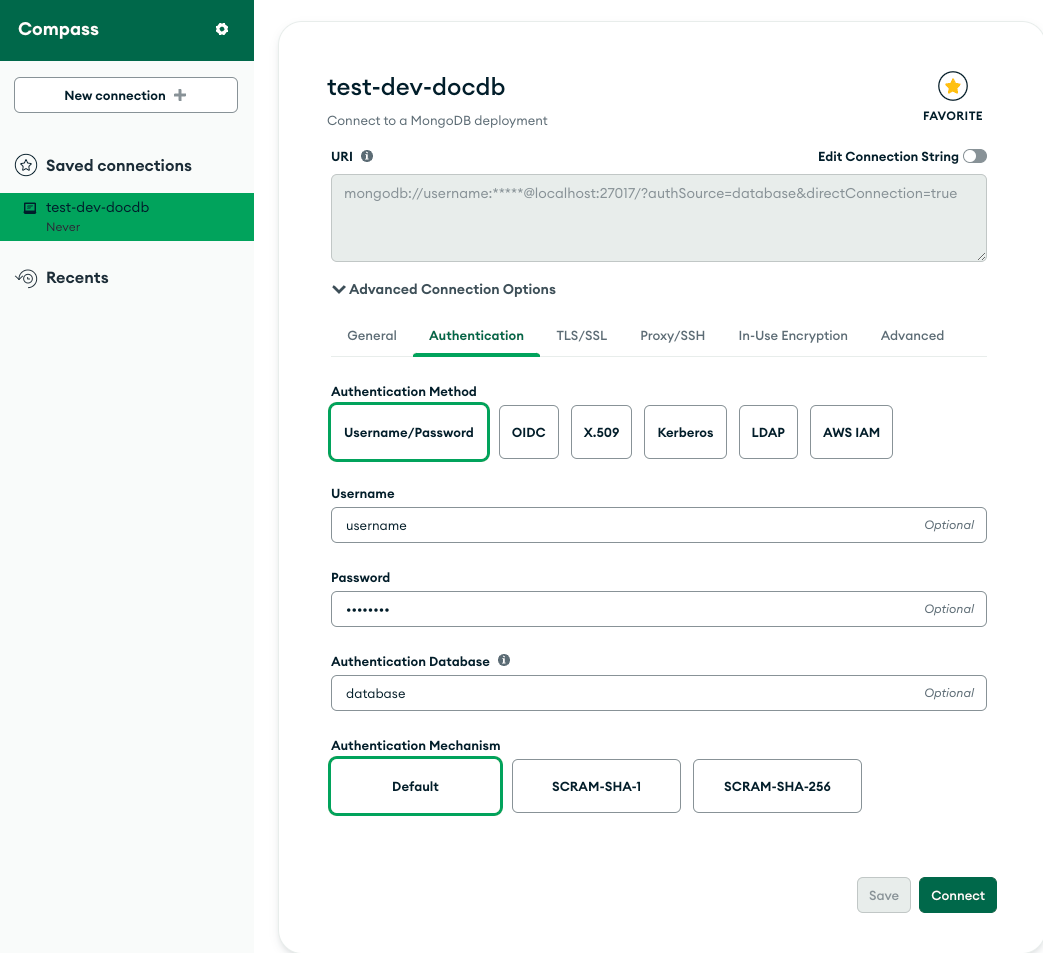Click the New connection button
Viewport: 1043px width, 953px height.
click(126, 95)
